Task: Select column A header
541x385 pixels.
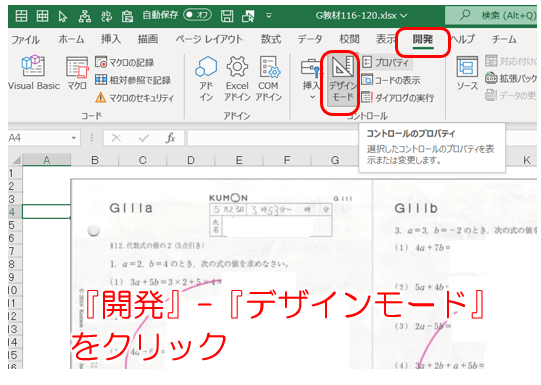Action: click(x=47, y=160)
